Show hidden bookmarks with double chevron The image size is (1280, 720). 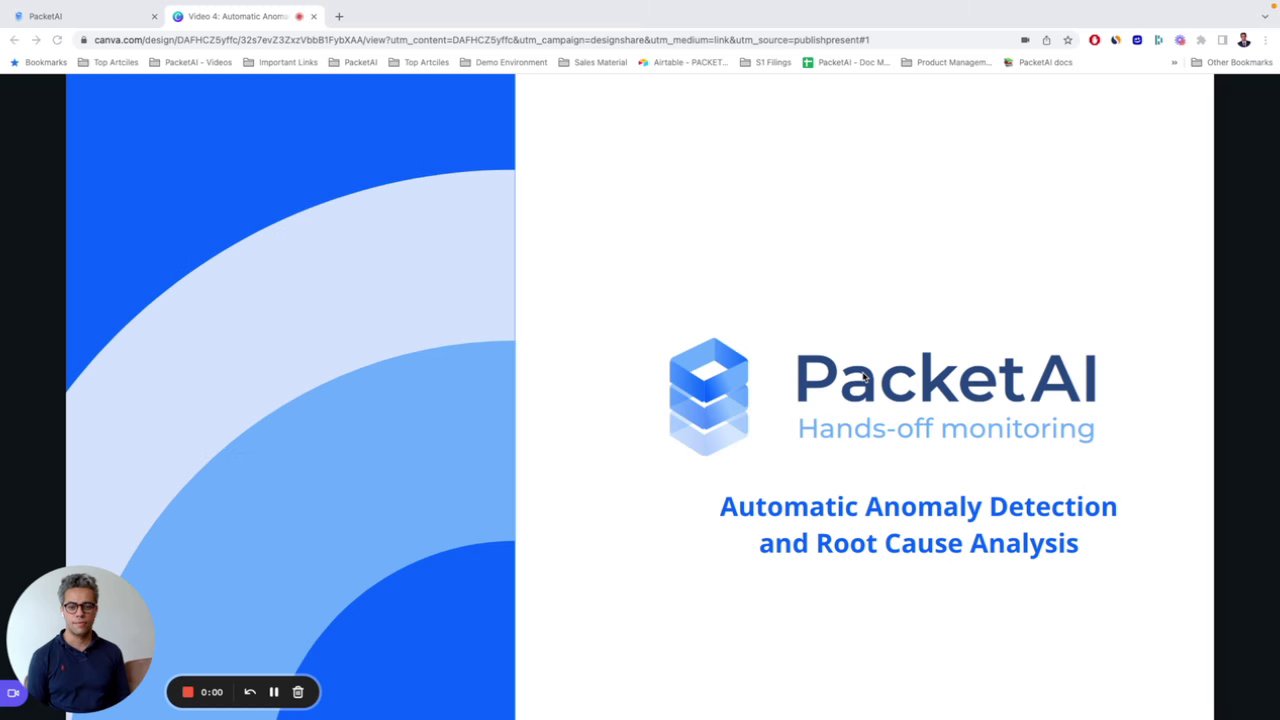point(1174,62)
